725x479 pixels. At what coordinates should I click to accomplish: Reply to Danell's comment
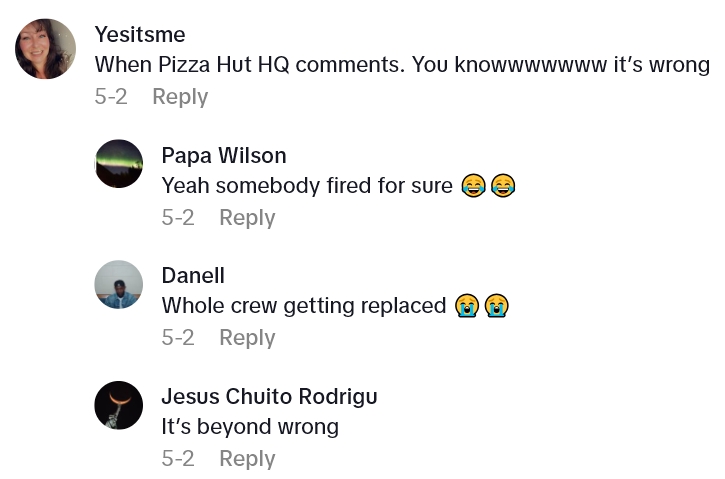coord(247,338)
